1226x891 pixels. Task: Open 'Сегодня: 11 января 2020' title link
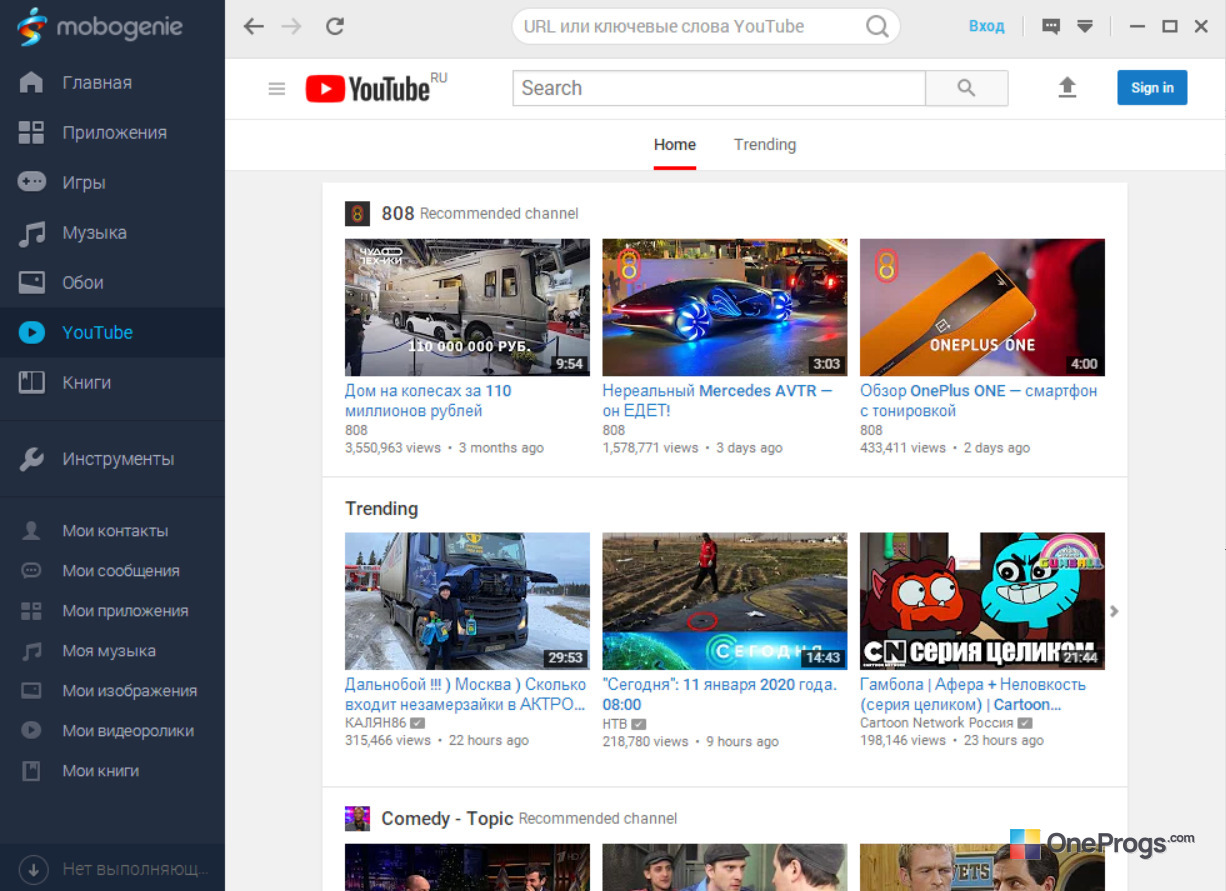720,694
